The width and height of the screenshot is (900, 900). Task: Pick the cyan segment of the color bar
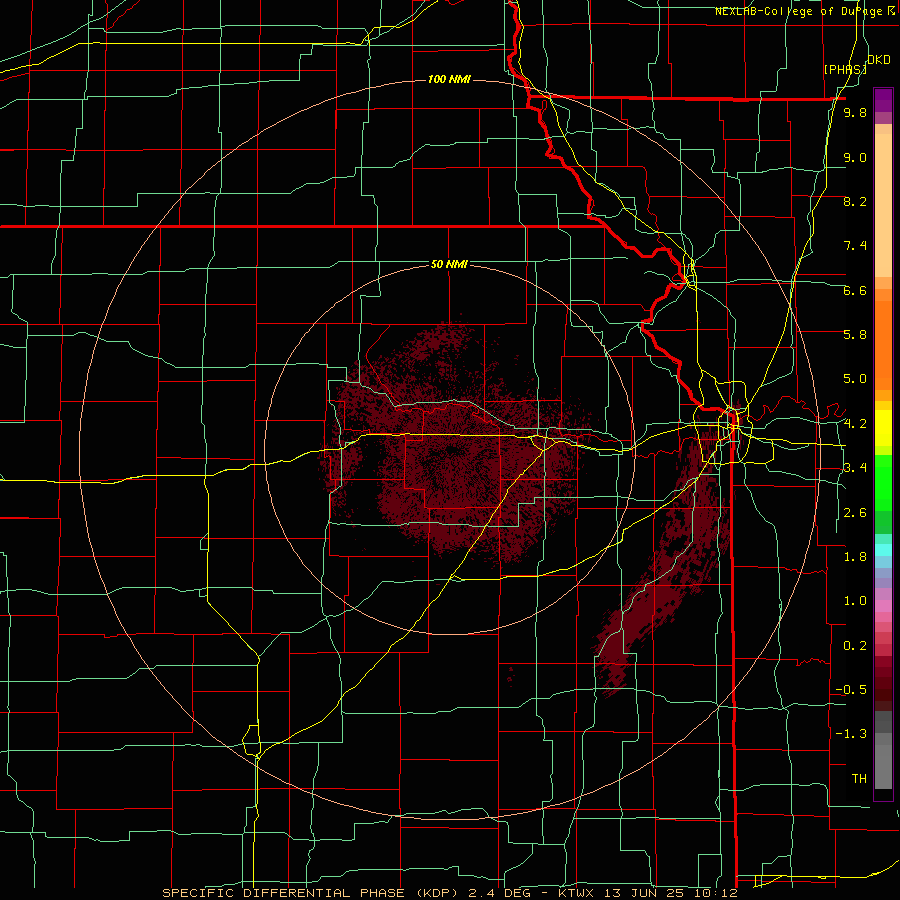tap(883, 550)
